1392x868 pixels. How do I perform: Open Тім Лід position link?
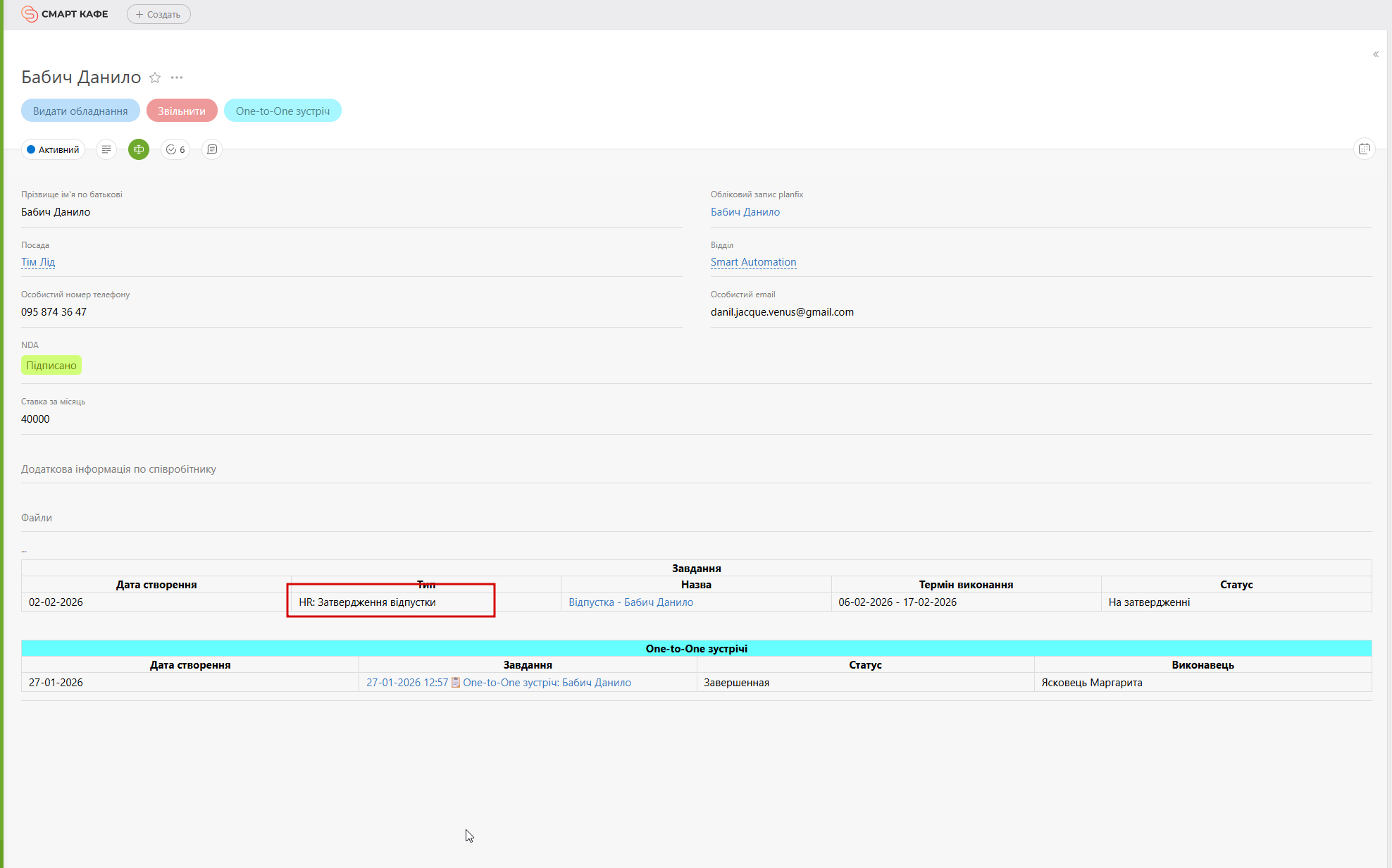(x=38, y=262)
